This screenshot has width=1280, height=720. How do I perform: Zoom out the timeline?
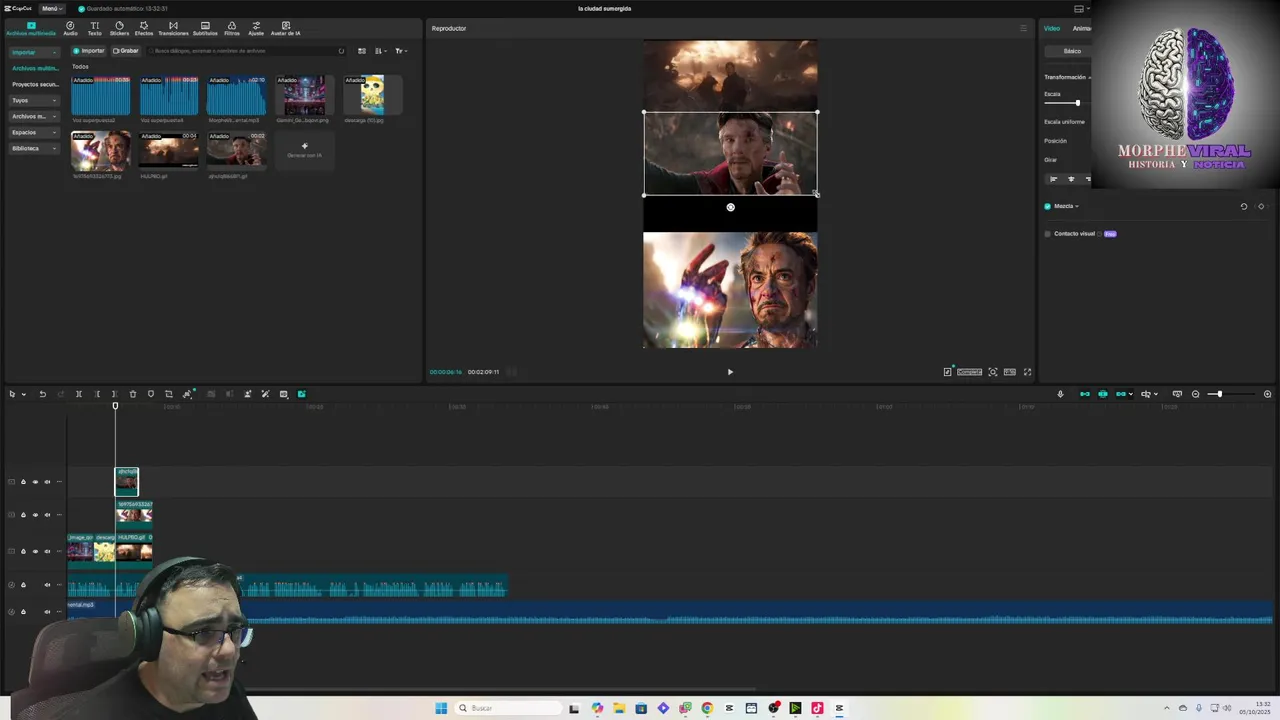pos(1195,394)
